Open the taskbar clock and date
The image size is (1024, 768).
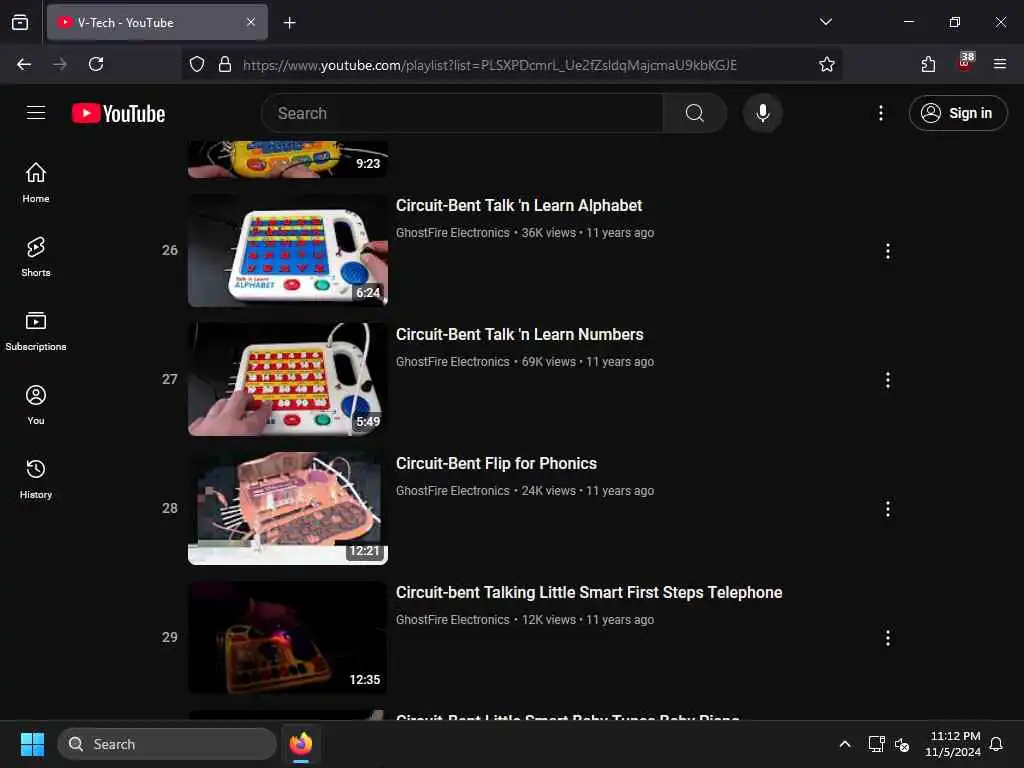pyautogui.click(x=953, y=744)
